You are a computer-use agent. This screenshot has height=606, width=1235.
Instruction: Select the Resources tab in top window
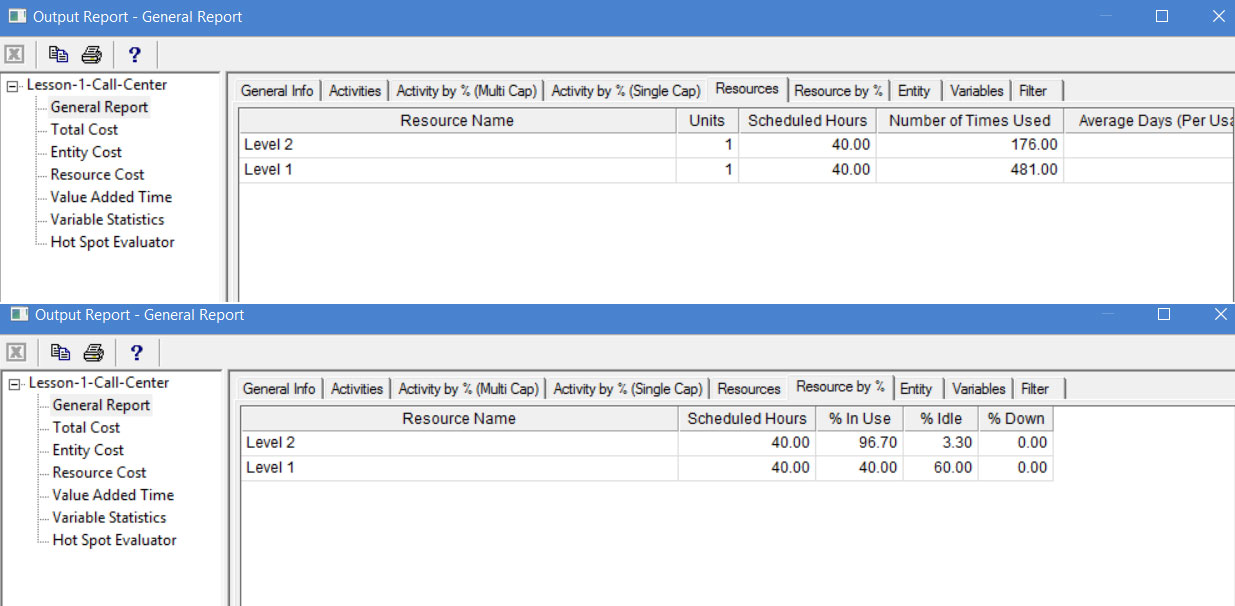click(747, 89)
